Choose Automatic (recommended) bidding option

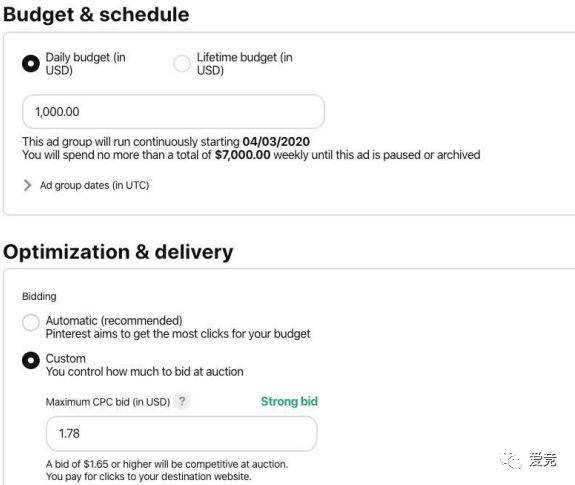[x=31, y=322]
